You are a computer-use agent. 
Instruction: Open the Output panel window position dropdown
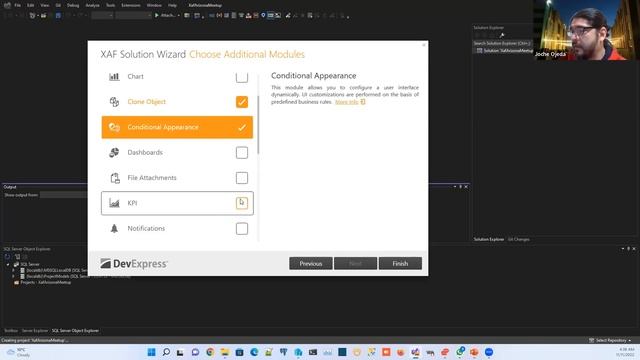[455, 187]
